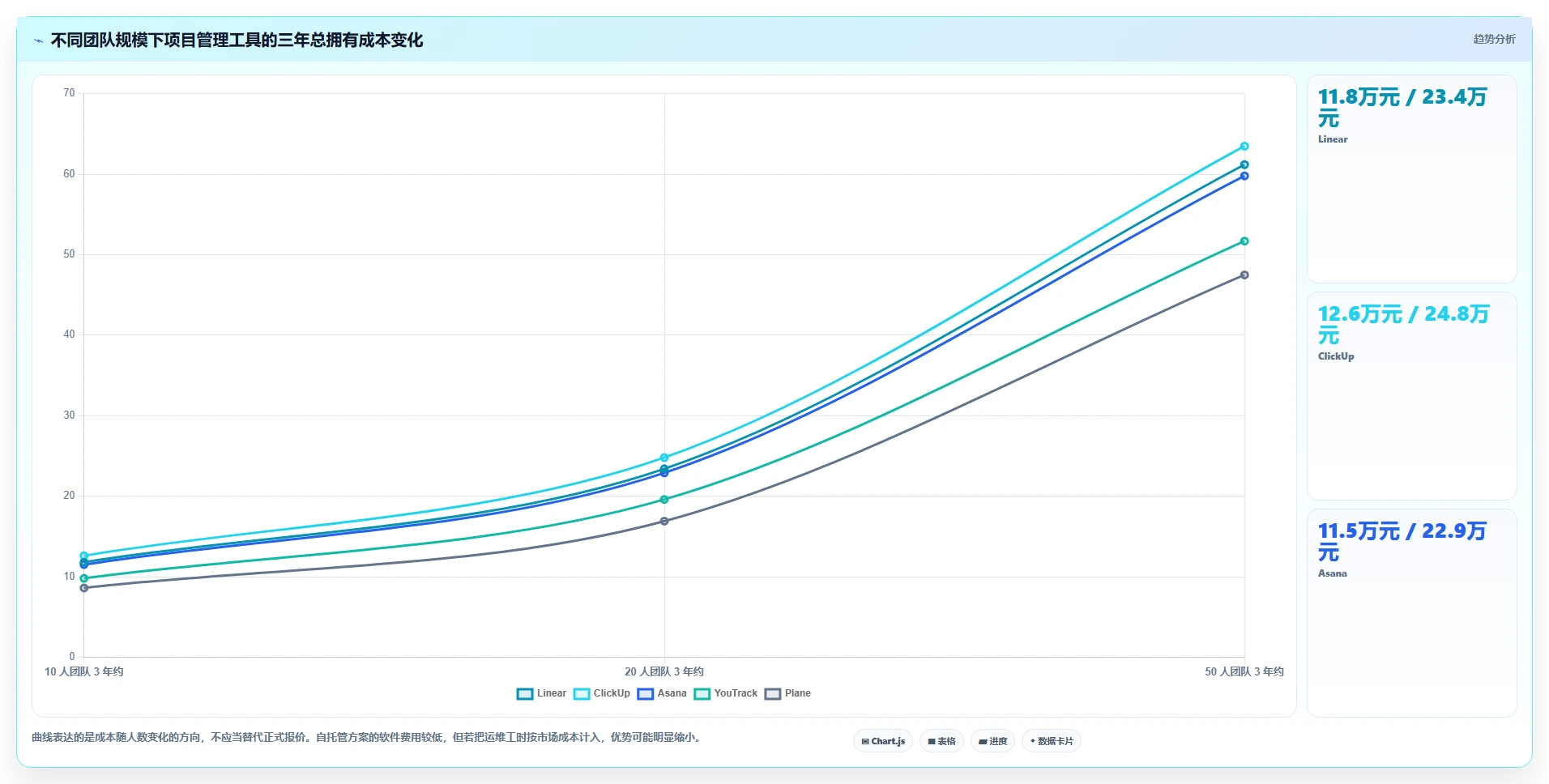Click the y-axis tick label 50
Screen dimensions: 1549x784
pos(69,254)
